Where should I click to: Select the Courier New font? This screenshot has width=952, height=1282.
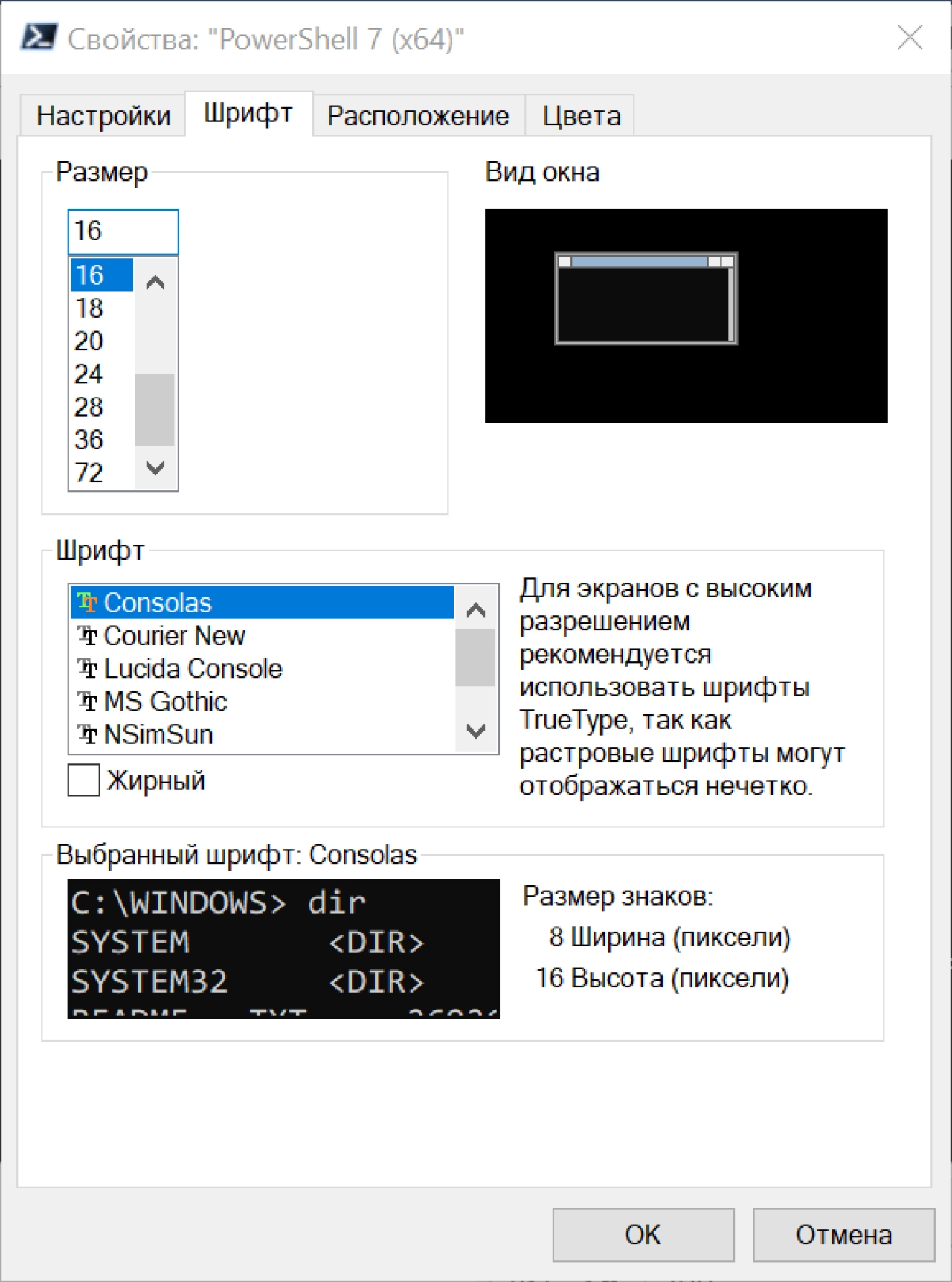[x=262, y=636]
